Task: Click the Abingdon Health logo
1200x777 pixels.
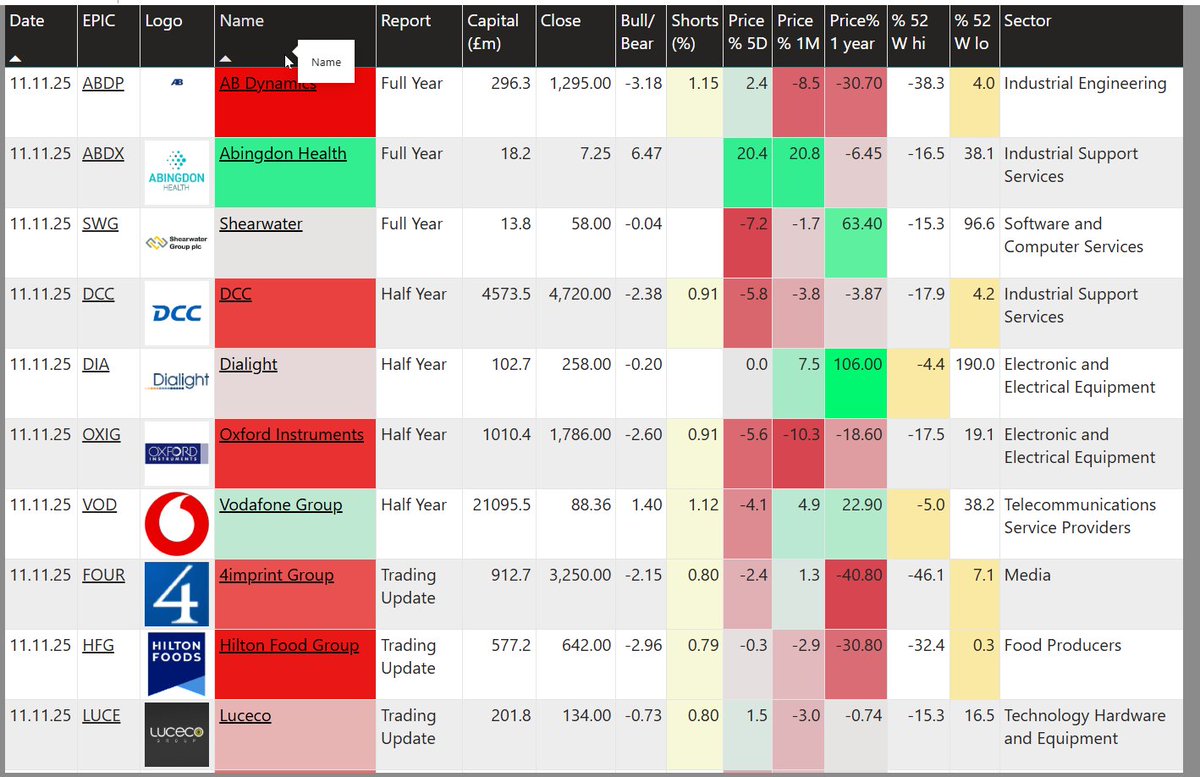Action: click(x=176, y=172)
